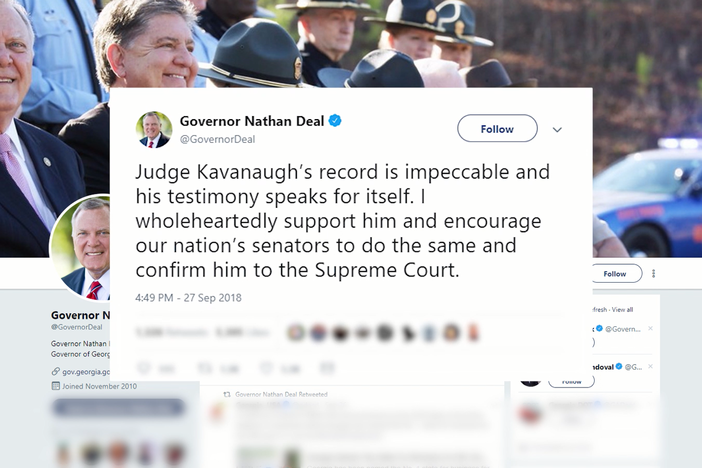Open the three-dot profile options menu
The height and width of the screenshot is (468, 702).
654,274
